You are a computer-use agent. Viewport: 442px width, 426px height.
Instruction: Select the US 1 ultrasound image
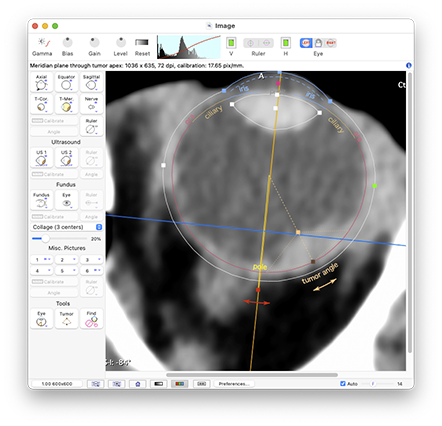coord(41,158)
